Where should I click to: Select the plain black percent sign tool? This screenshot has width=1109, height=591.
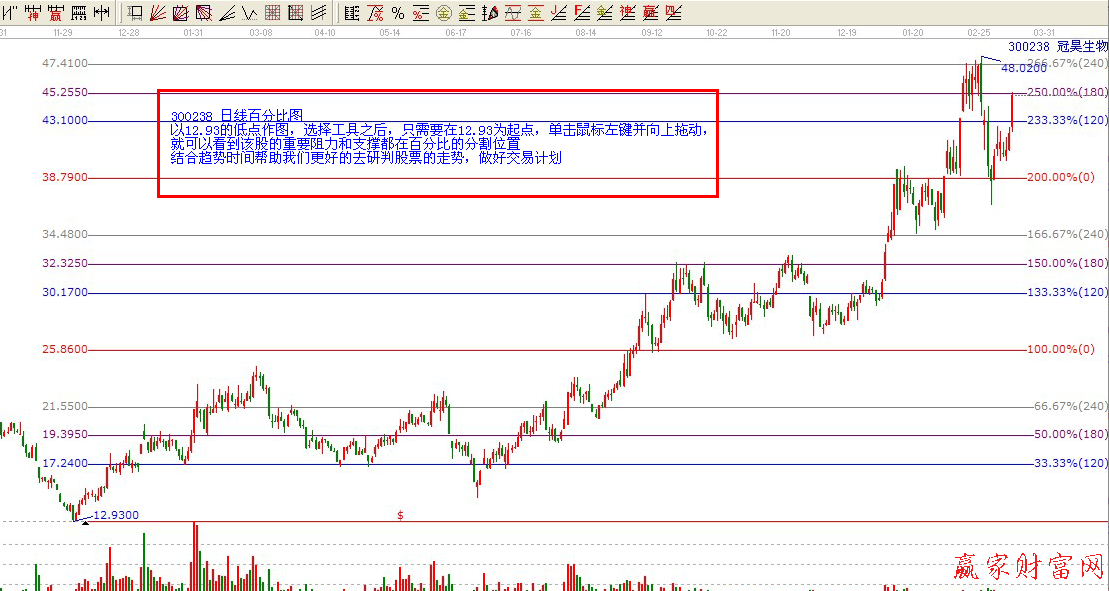(x=397, y=13)
